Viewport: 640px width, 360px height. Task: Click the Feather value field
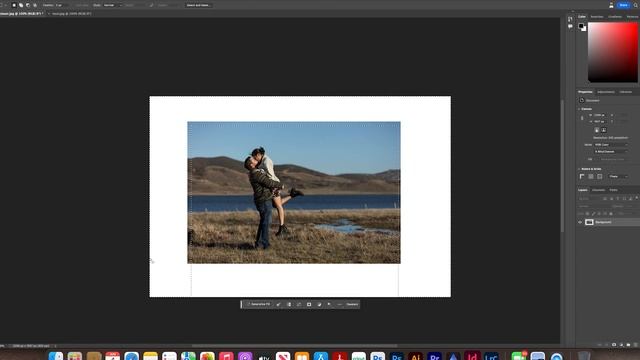[x=62, y=5]
